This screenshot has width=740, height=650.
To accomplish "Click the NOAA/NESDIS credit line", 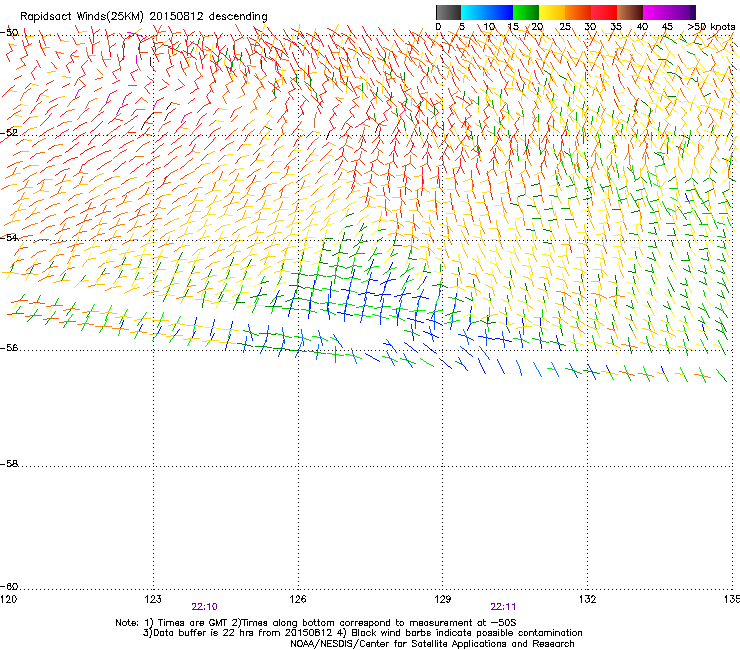I will tap(432, 644).
